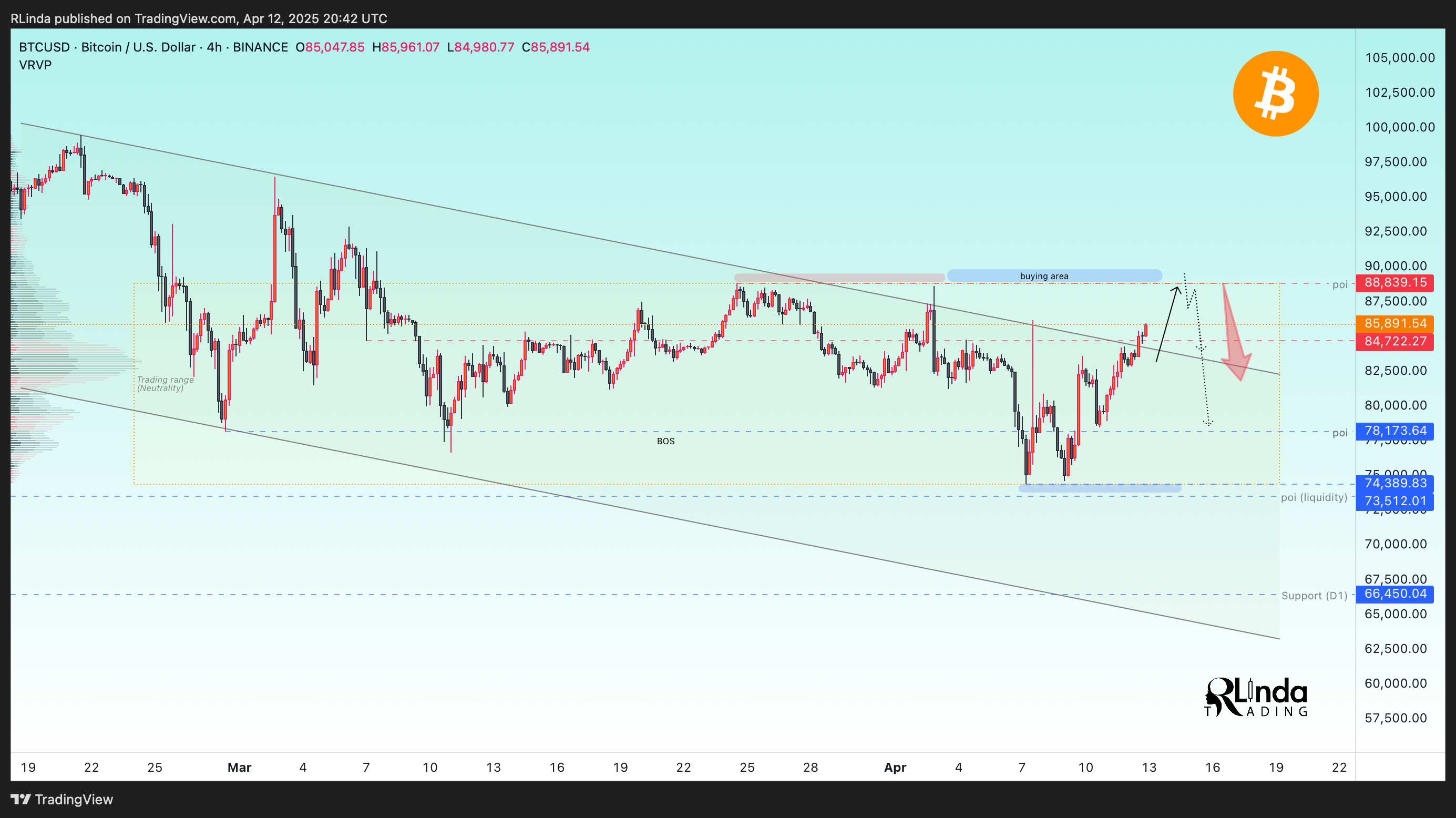
Task: Click the 'poi (liquidity)' label
Action: click(1314, 497)
